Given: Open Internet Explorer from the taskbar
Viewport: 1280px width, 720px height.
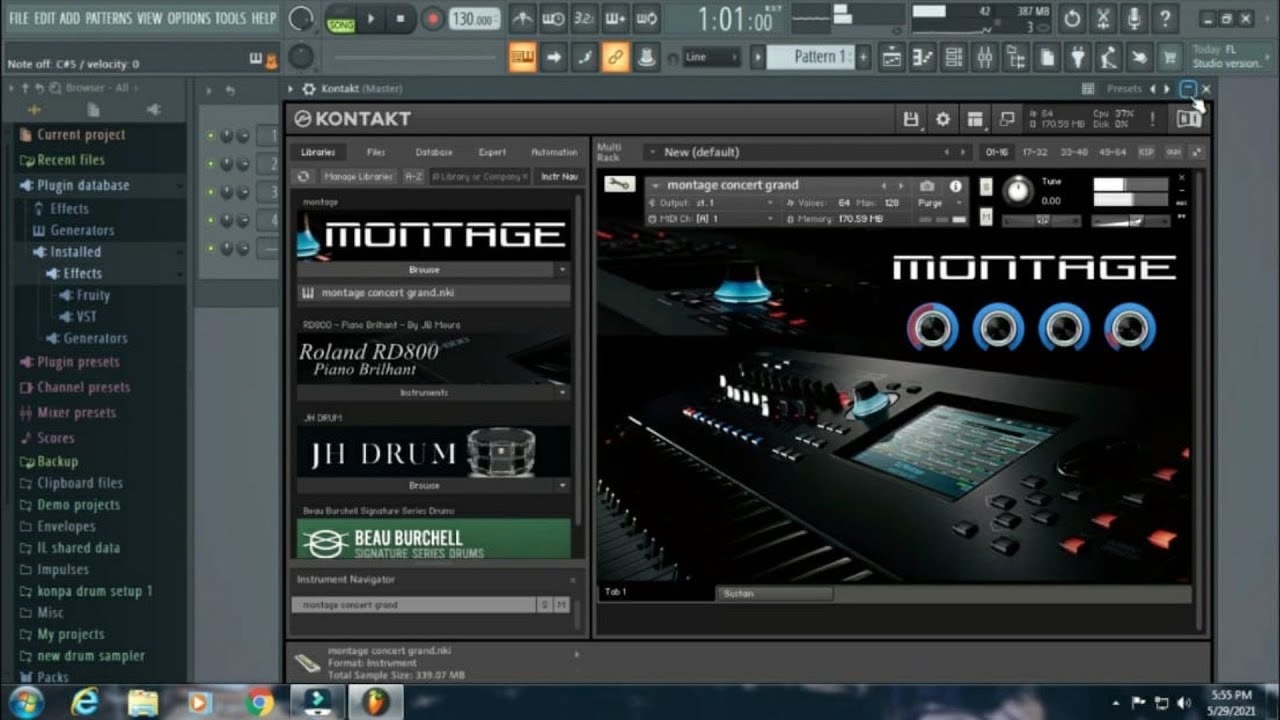Looking at the screenshot, I should (85, 702).
